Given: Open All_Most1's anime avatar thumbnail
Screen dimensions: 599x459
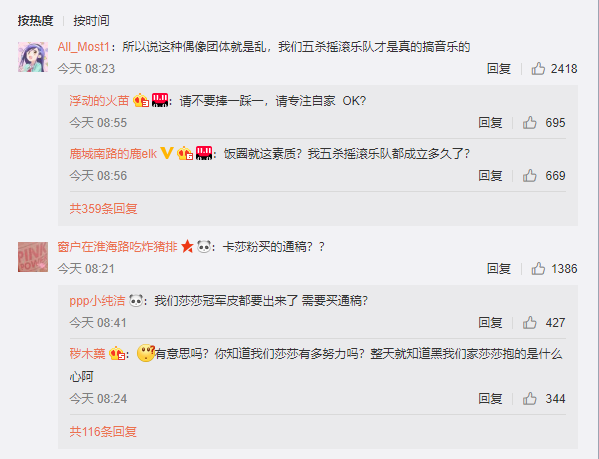Looking at the screenshot, I should 33,57.
